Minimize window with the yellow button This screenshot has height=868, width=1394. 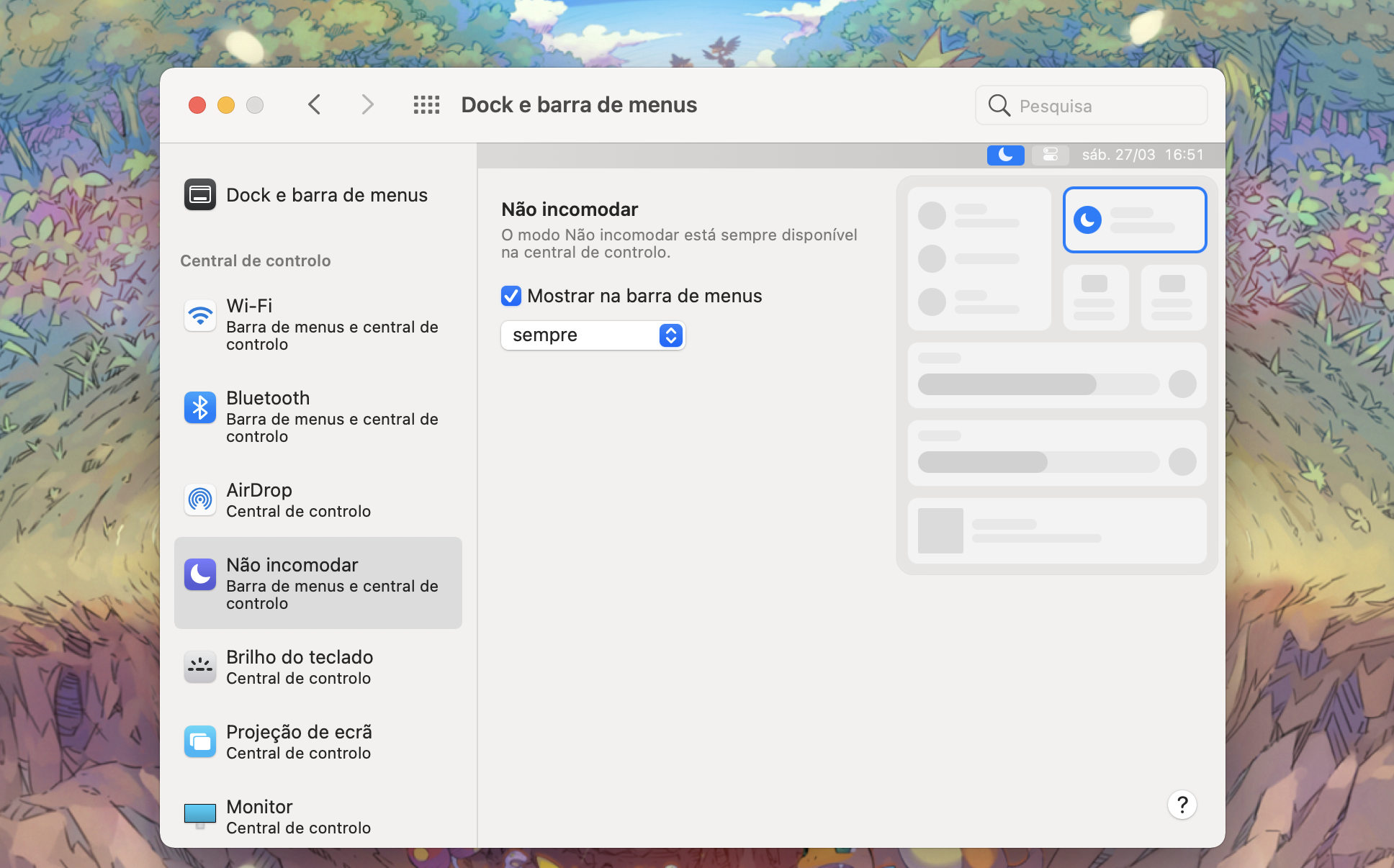[226, 105]
